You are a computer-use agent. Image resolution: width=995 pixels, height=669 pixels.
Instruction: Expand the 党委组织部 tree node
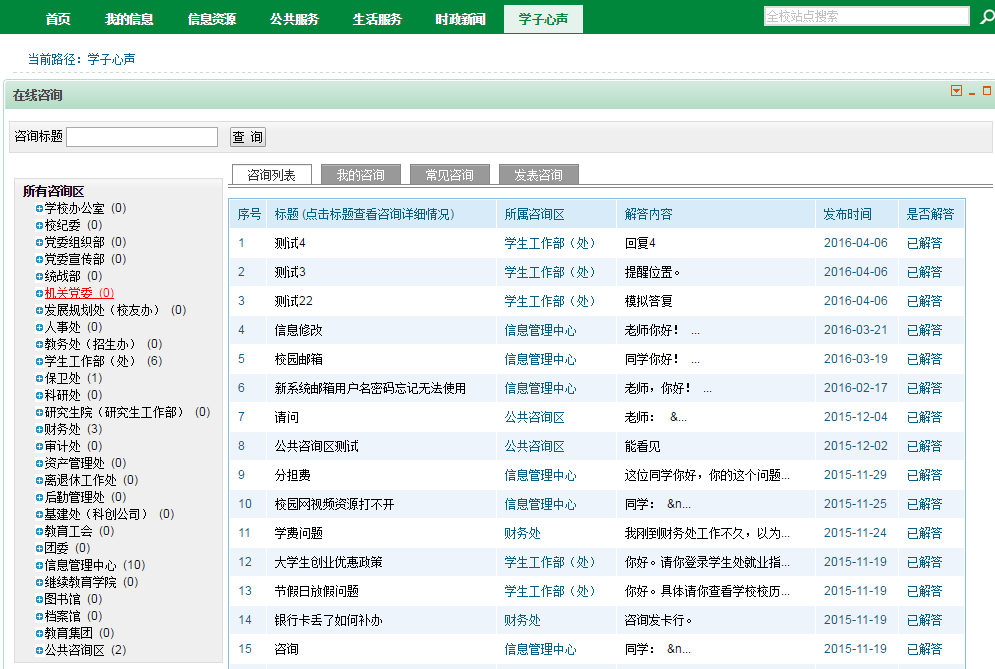point(39,242)
